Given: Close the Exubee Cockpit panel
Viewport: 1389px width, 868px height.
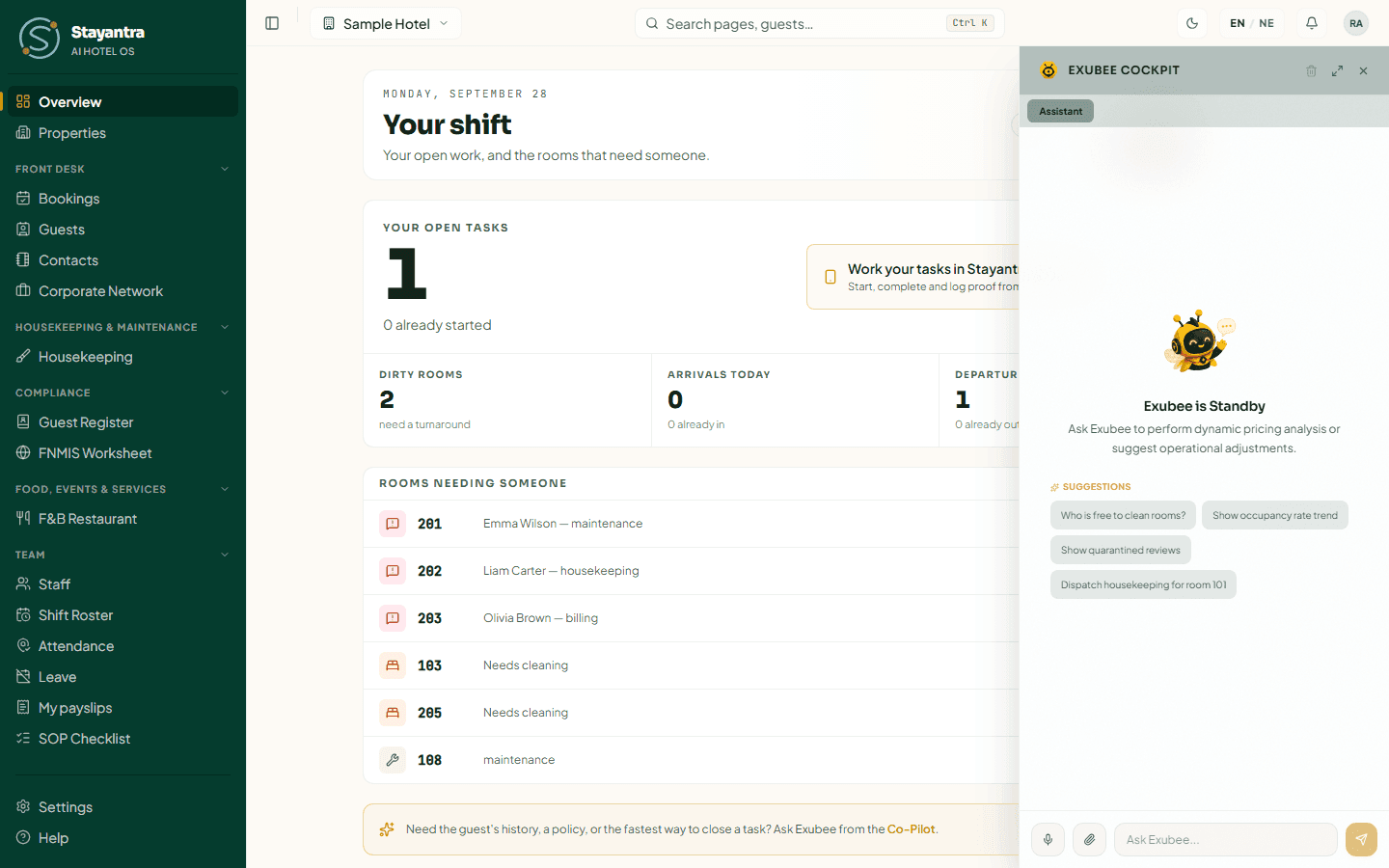Looking at the screenshot, I should [x=1363, y=70].
